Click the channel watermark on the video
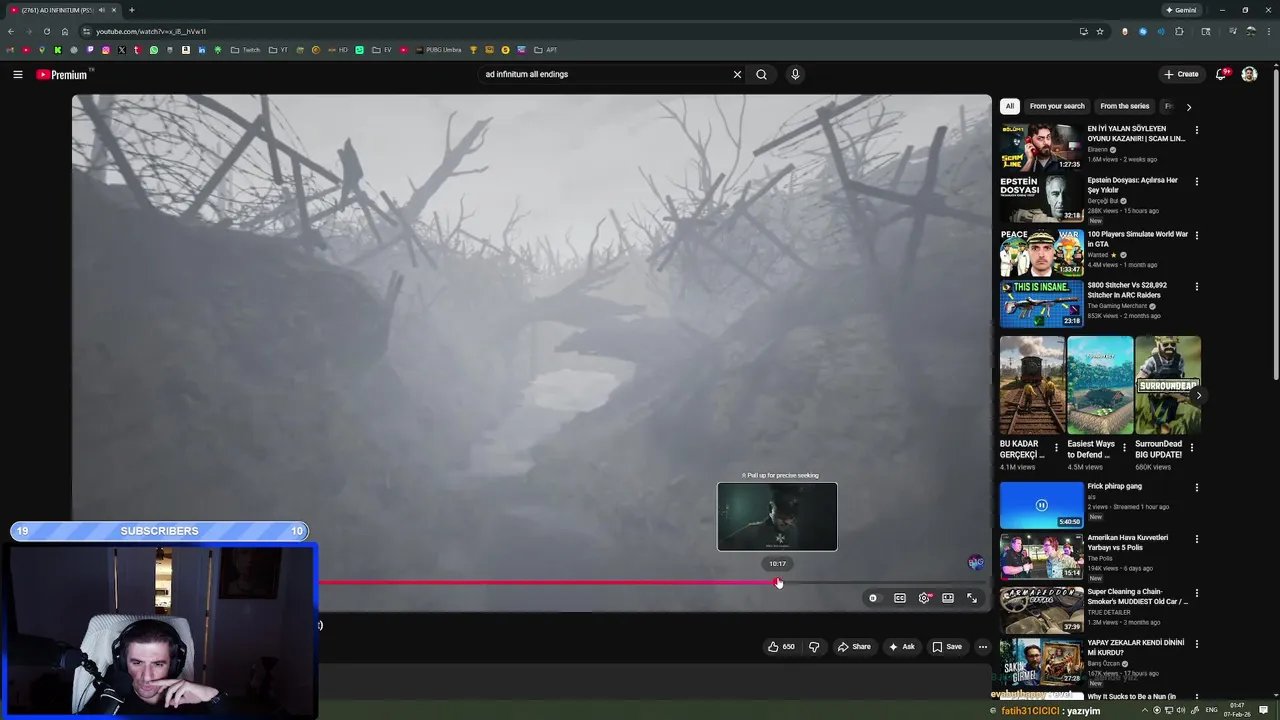This screenshot has height=720, width=1280. tap(976, 563)
